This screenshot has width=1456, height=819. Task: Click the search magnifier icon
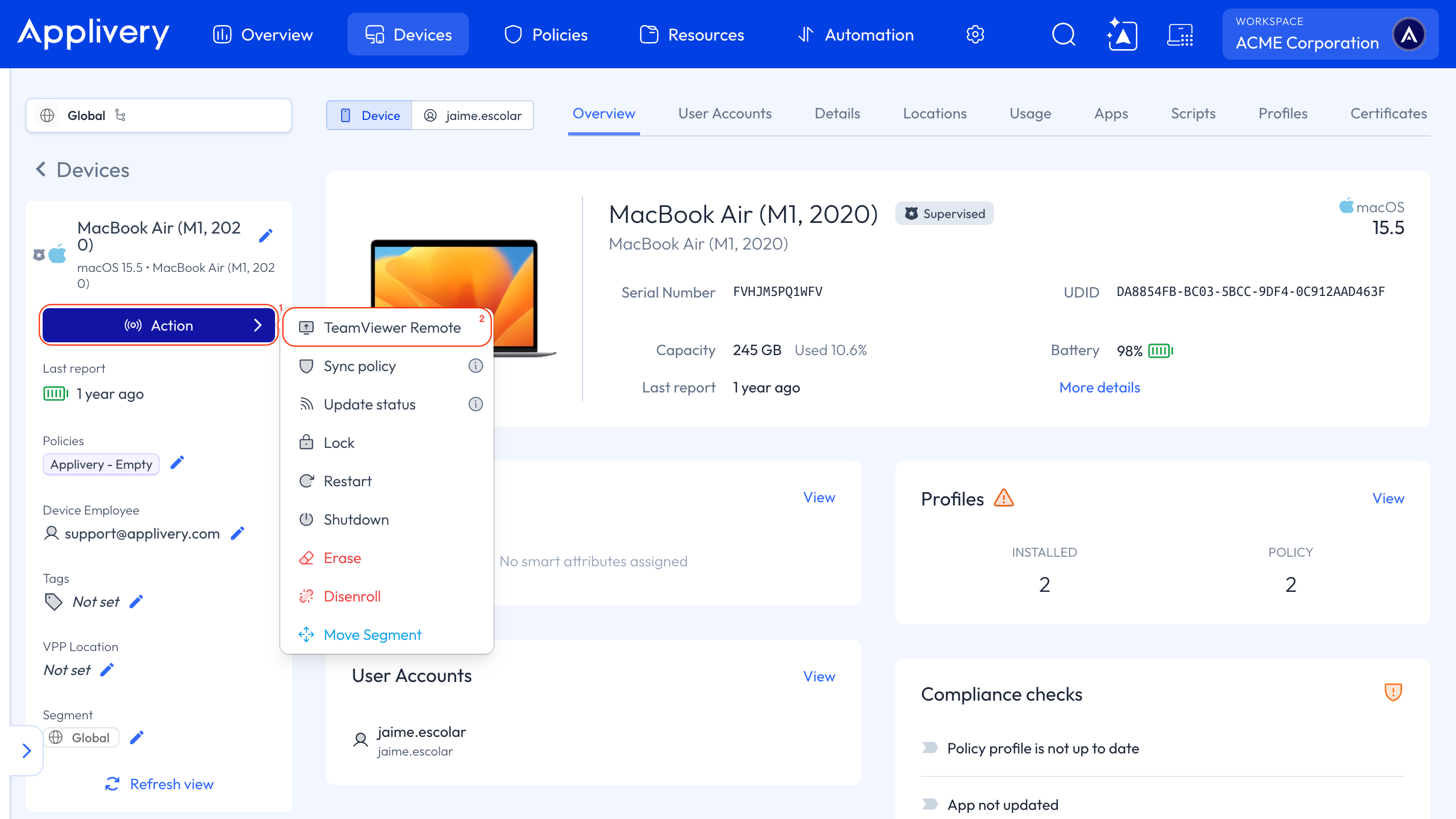[1063, 35]
